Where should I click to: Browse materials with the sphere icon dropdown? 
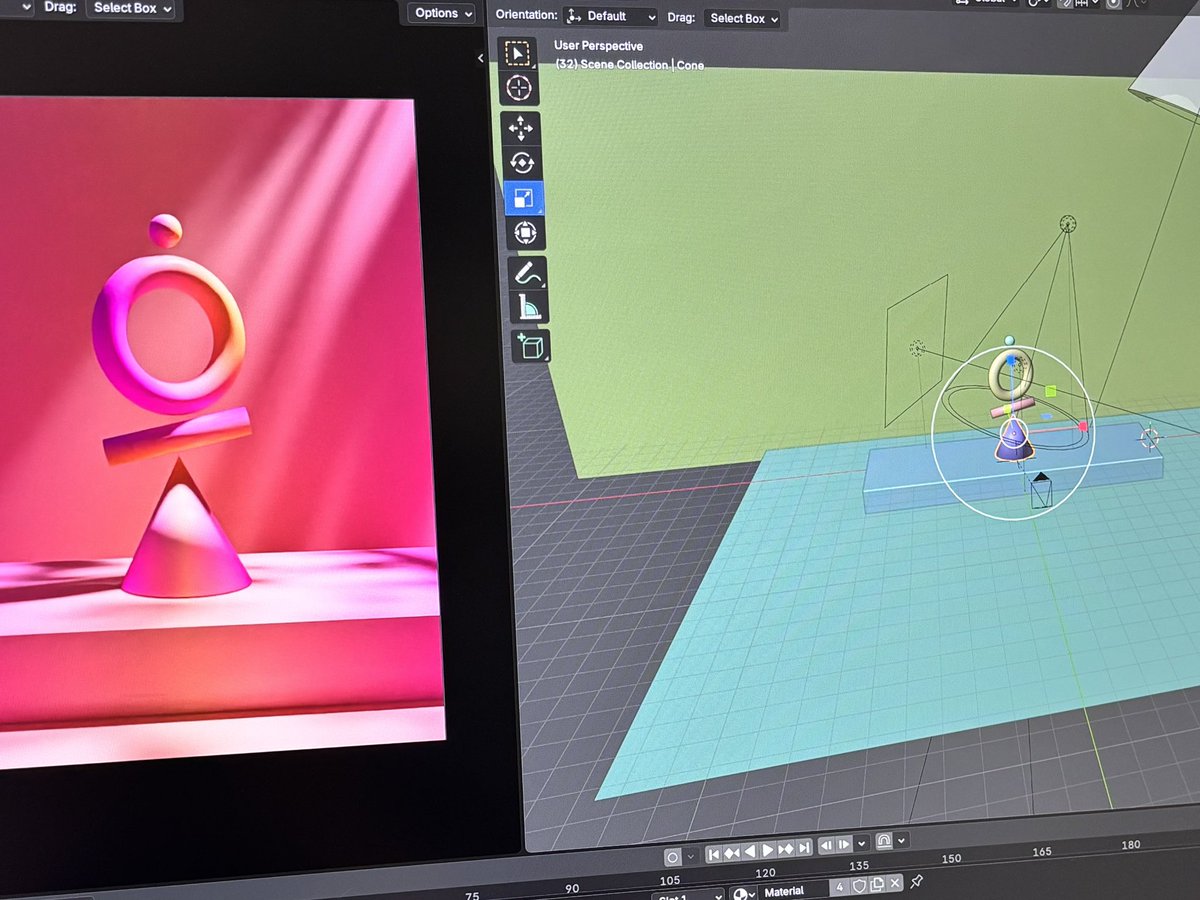(743, 894)
